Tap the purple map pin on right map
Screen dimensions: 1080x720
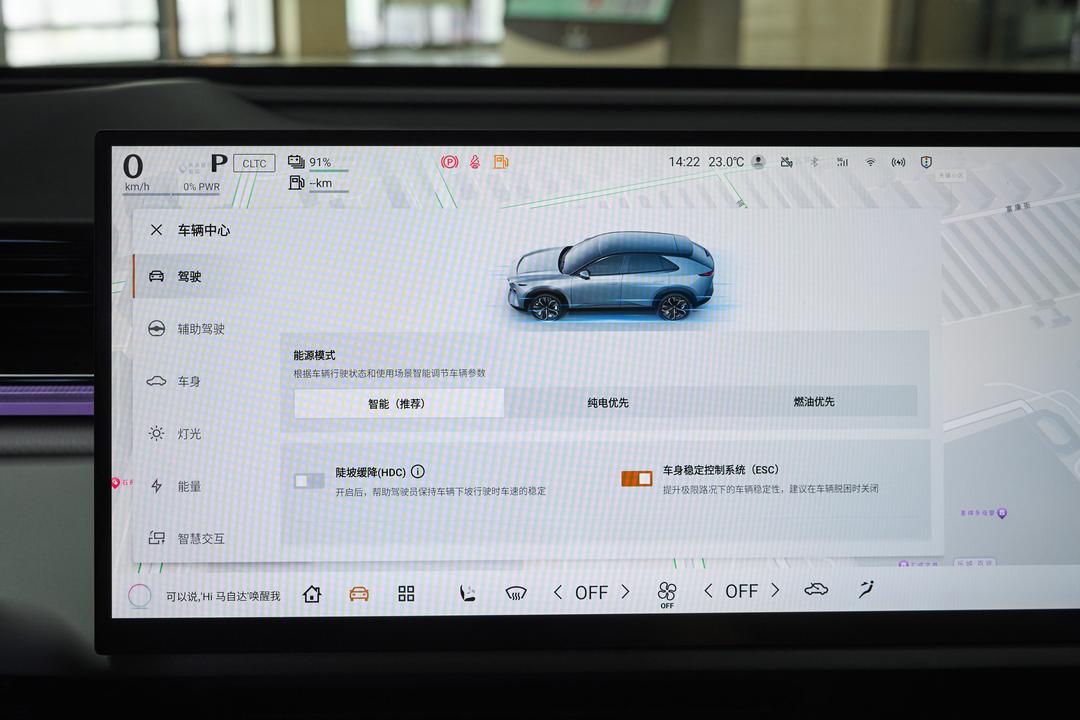1002,513
